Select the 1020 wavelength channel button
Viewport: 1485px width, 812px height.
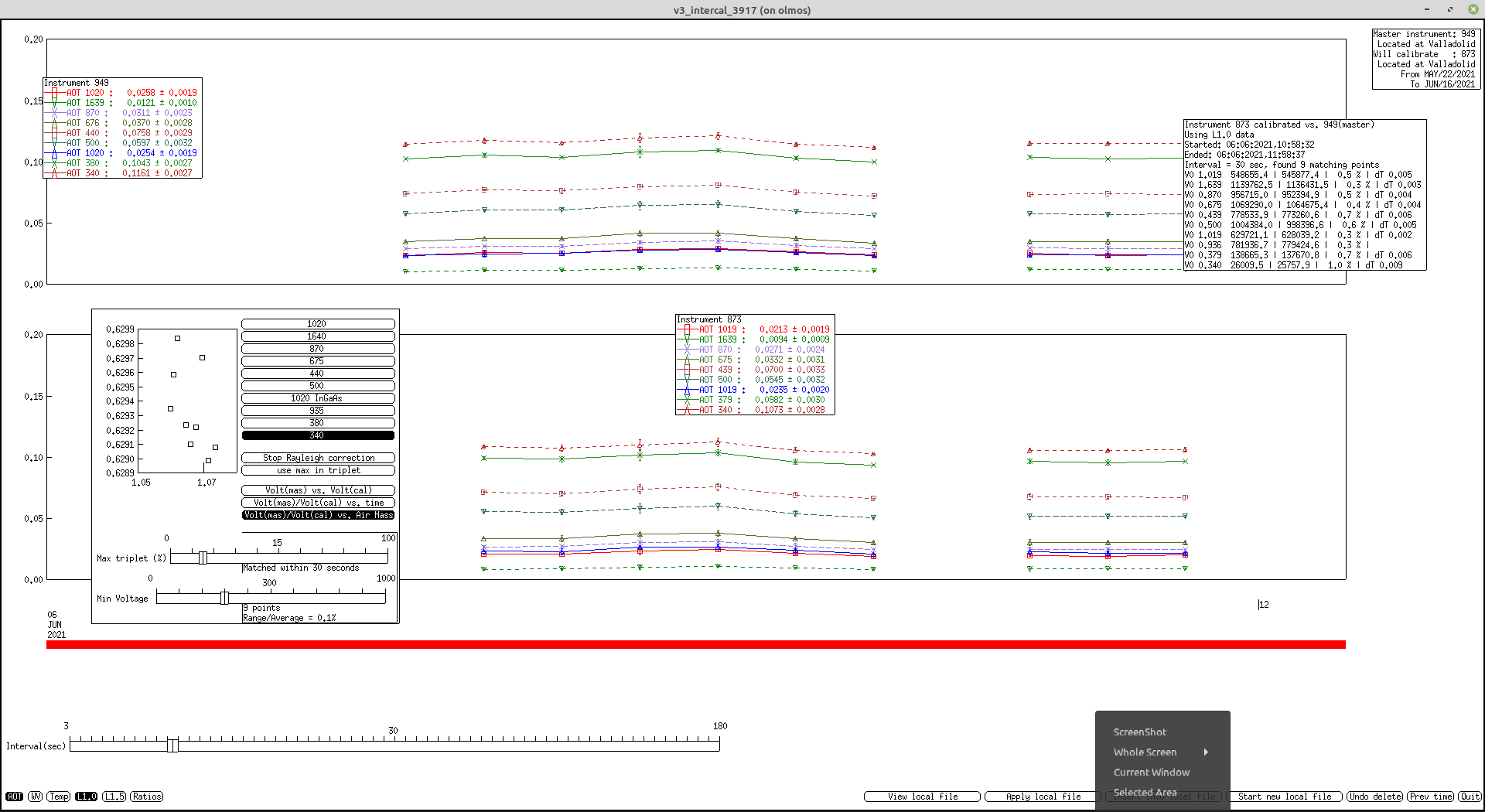click(x=318, y=324)
